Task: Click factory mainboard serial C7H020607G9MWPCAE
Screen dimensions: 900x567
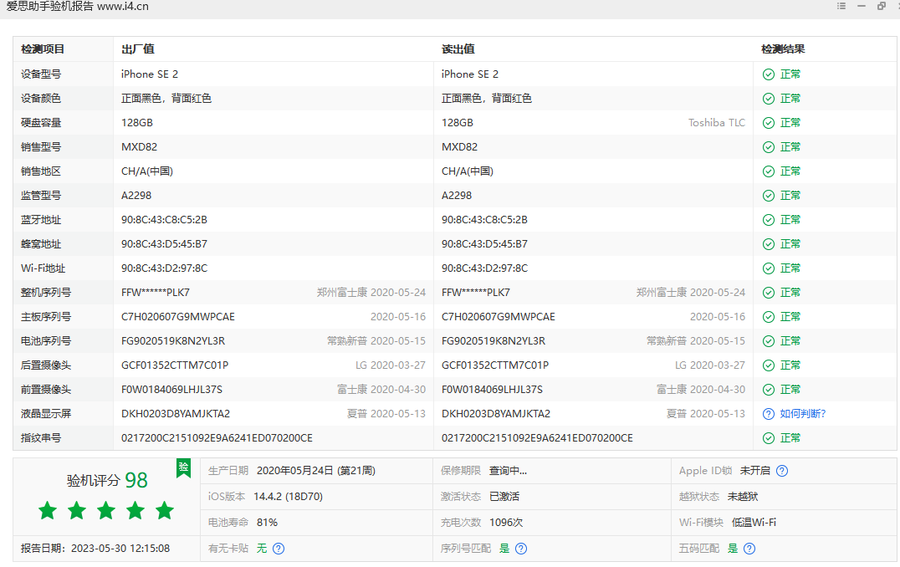Action: 178,317
